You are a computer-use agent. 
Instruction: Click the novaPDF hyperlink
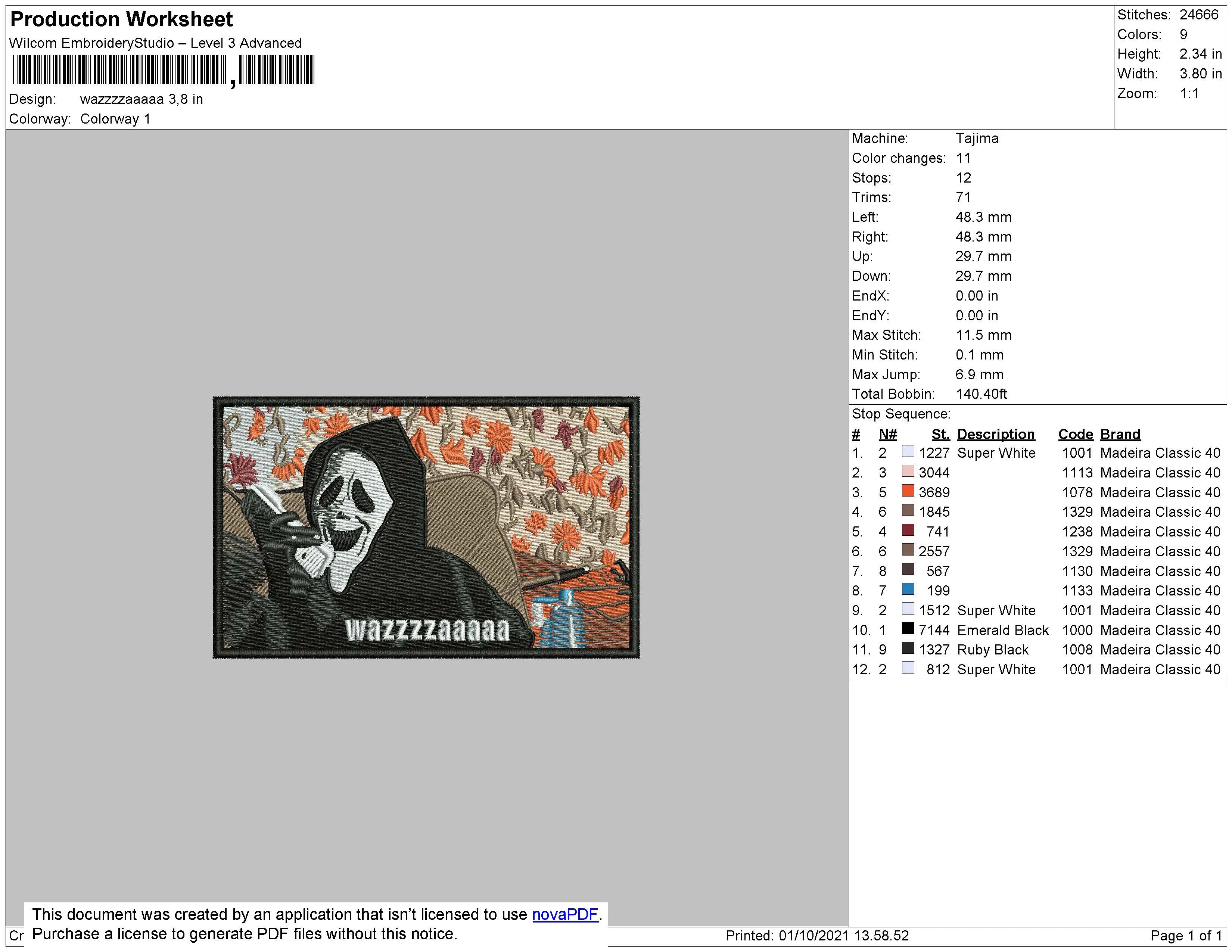[x=564, y=914]
